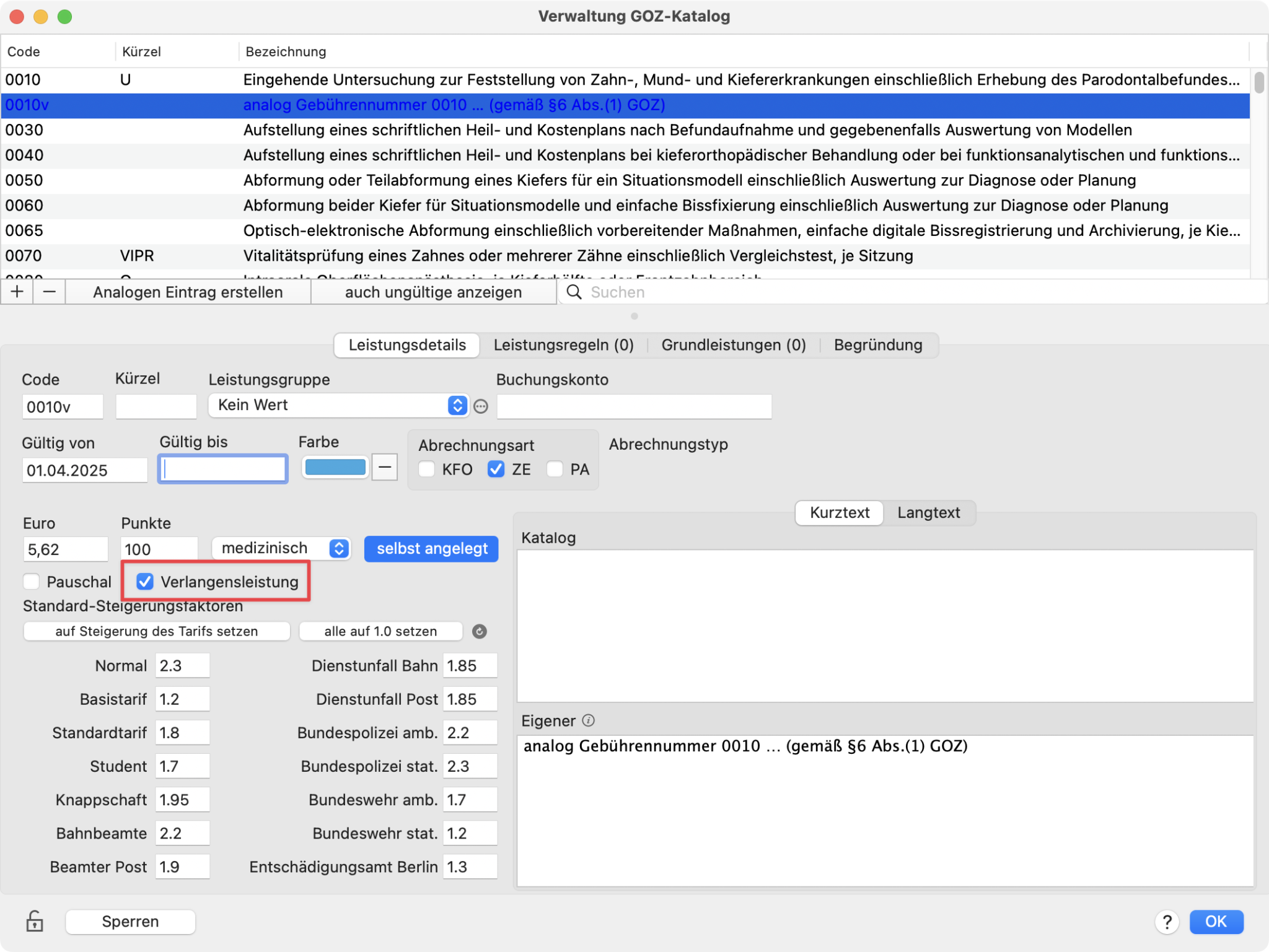The image size is (1269, 952).
Task: Click the Kürzel input field
Action: click(x=156, y=407)
